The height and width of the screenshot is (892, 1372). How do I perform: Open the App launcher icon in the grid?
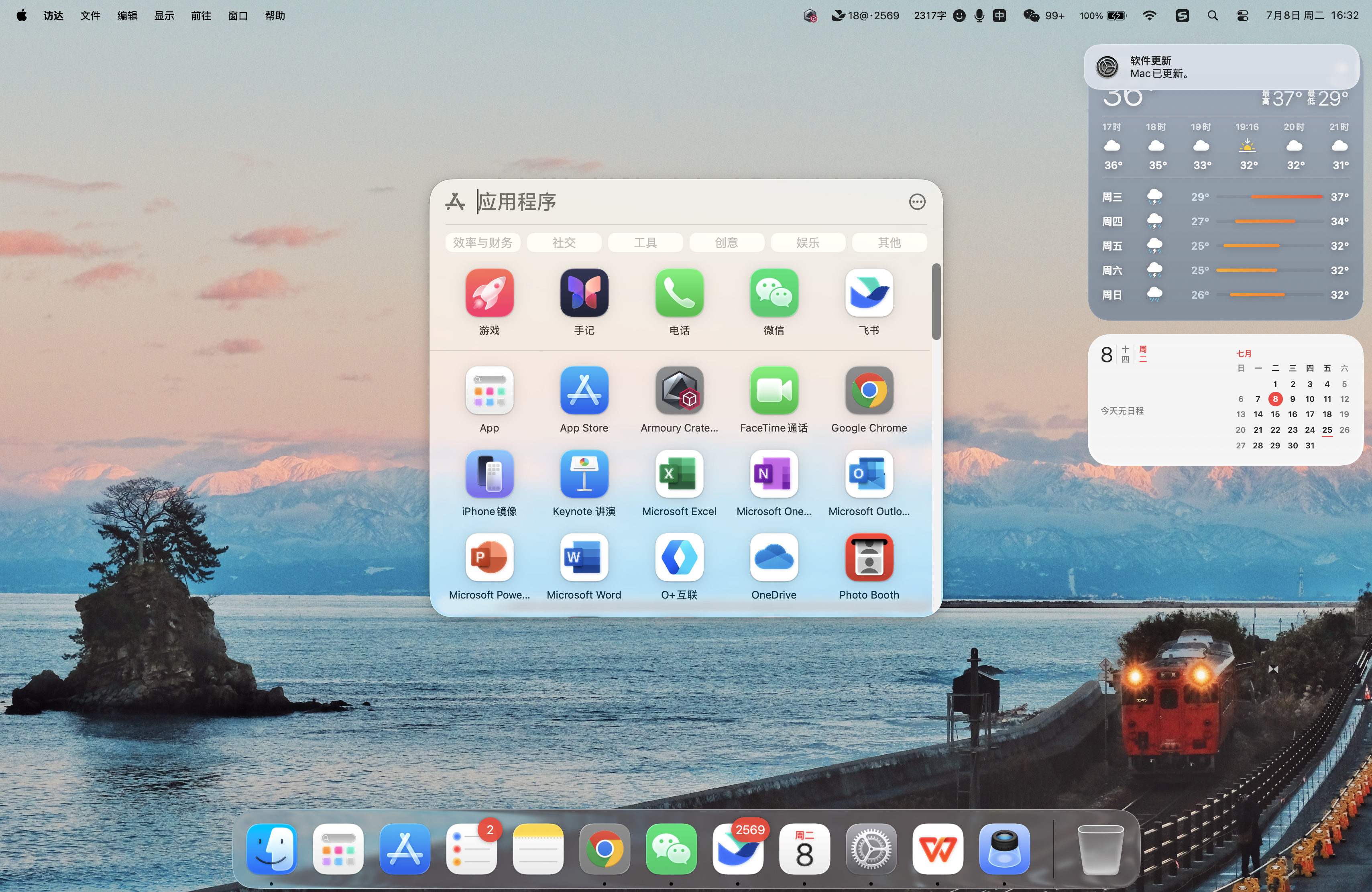coord(489,390)
